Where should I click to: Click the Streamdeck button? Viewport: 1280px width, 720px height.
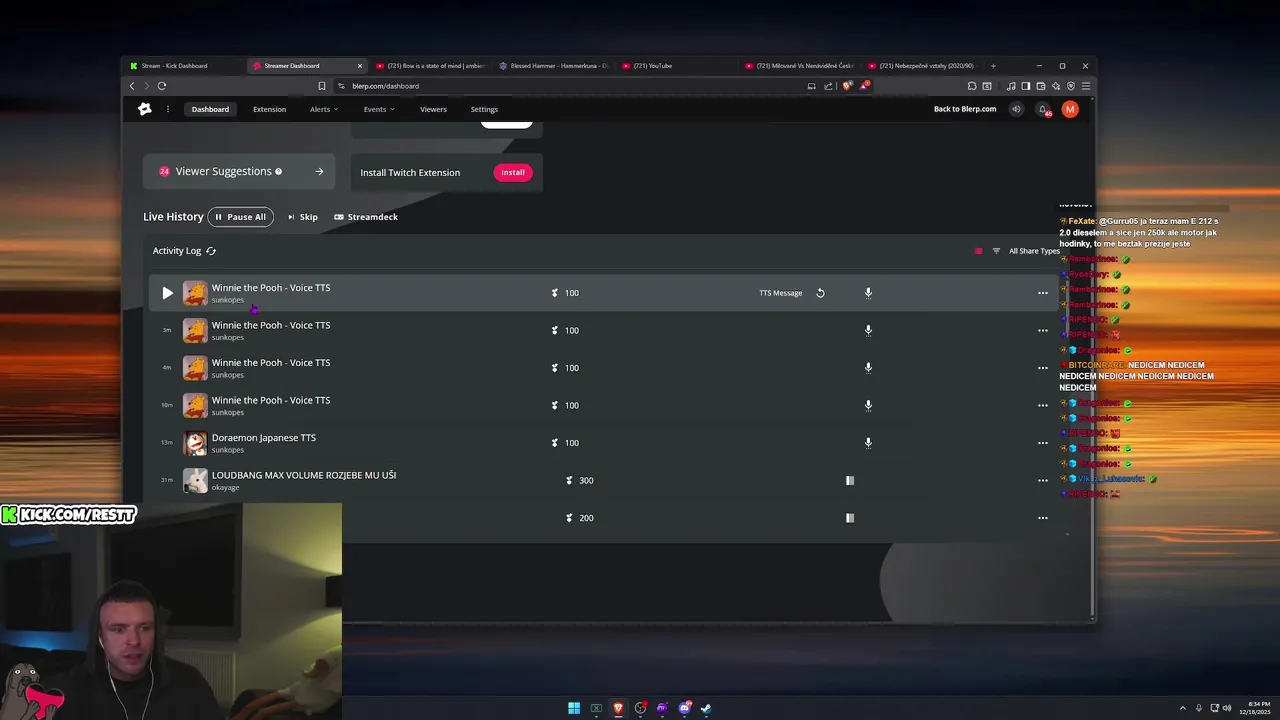pos(366,217)
